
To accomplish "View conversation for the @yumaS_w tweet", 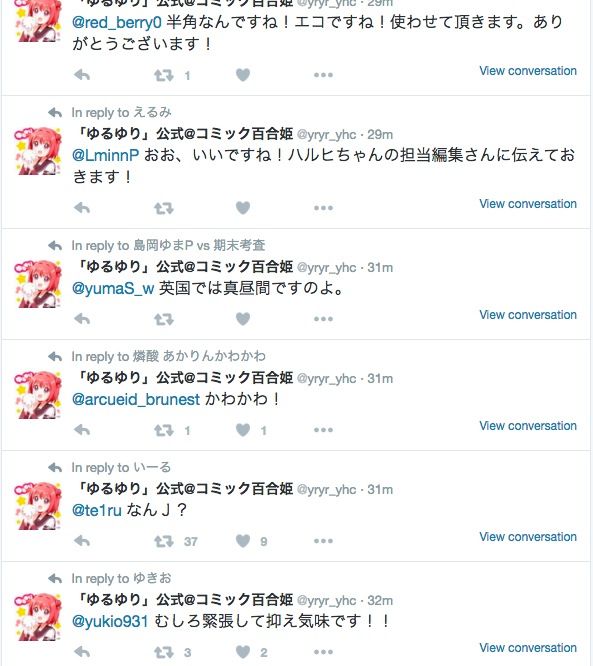I will coord(528,315).
